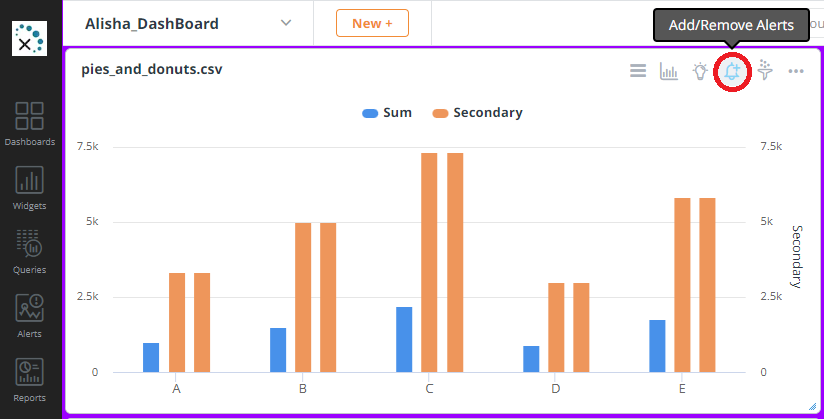Open Queries from the sidebar
The width and height of the screenshot is (824, 419).
point(30,251)
